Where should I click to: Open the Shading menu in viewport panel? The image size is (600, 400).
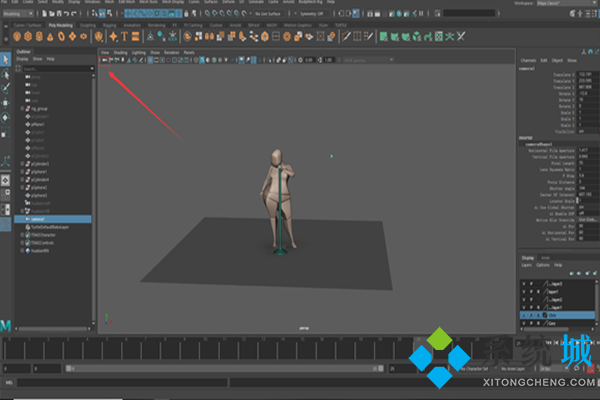pyautogui.click(x=119, y=51)
